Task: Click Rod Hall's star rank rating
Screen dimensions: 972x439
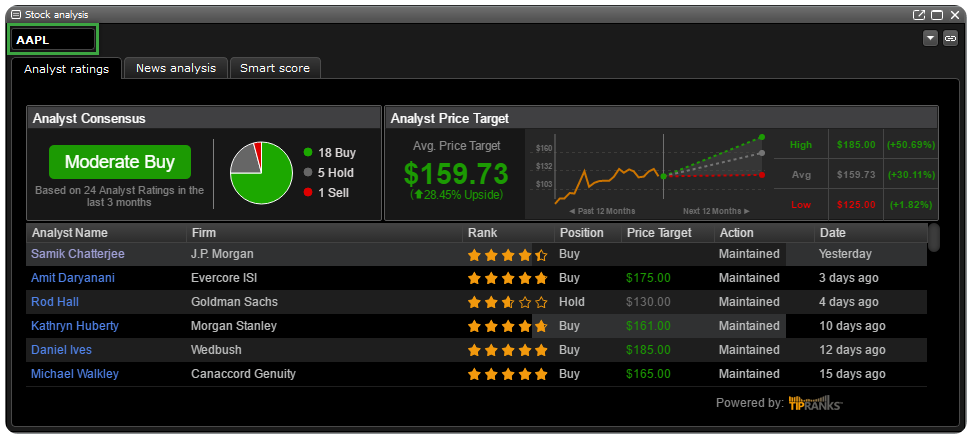Action: click(508, 303)
